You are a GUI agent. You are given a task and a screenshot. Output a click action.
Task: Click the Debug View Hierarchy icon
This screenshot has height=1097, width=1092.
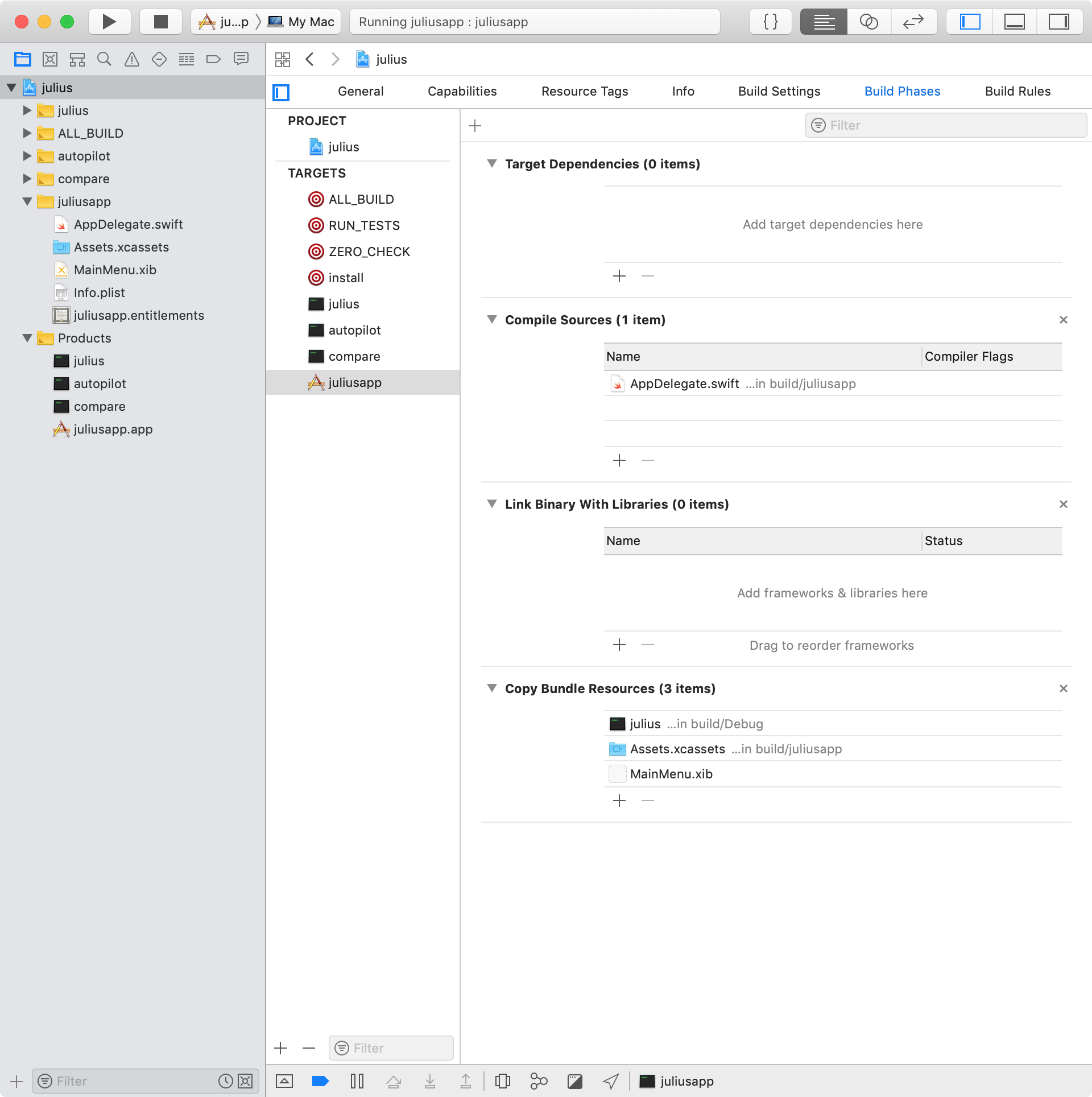[503, 1080]
